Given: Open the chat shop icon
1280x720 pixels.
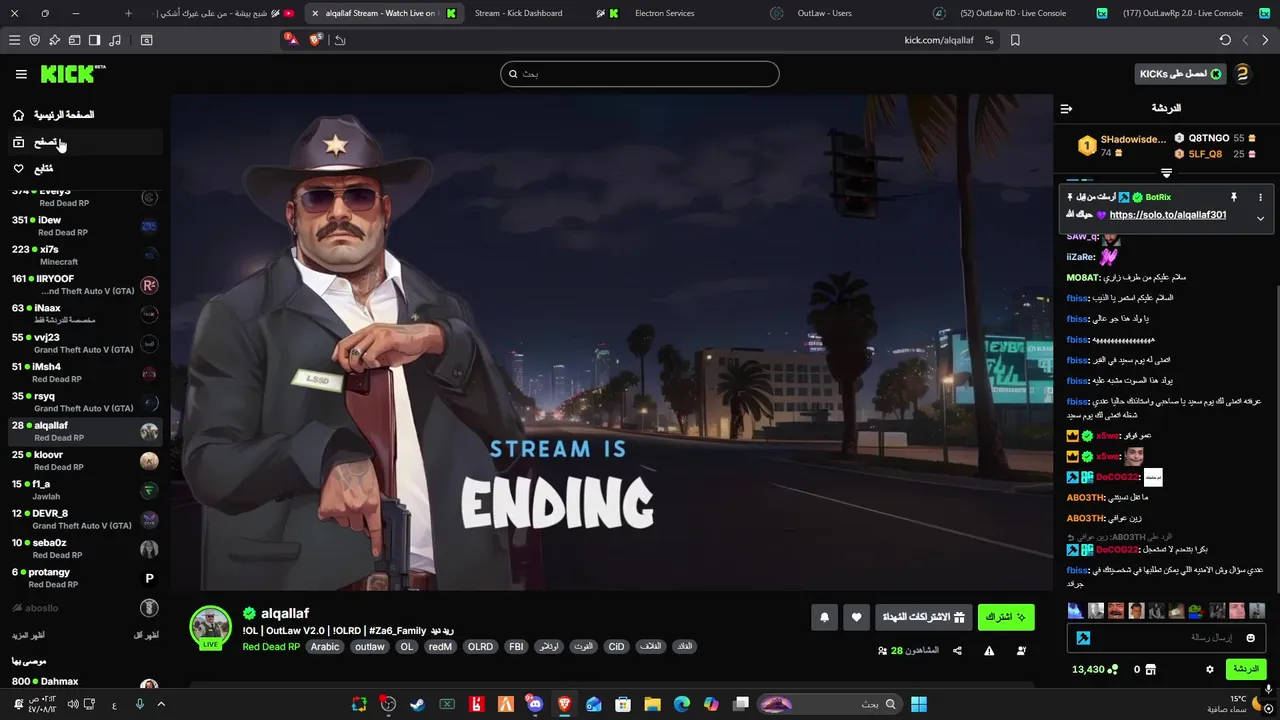Looking at the screenshot, I should (x=1150, y=669).
